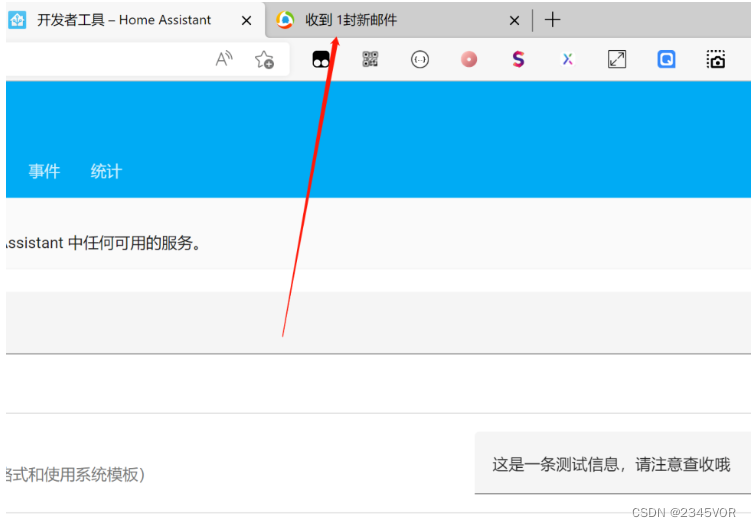This screenshot has width=751, height=527.
Task: Open the QR code extension icon
Action: [370, 59]
